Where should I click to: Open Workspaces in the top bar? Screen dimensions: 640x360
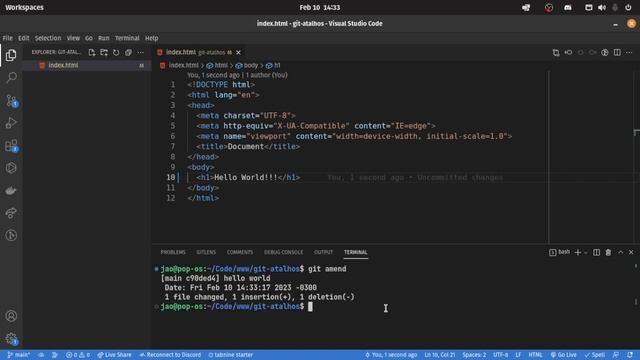click(24, 7)
